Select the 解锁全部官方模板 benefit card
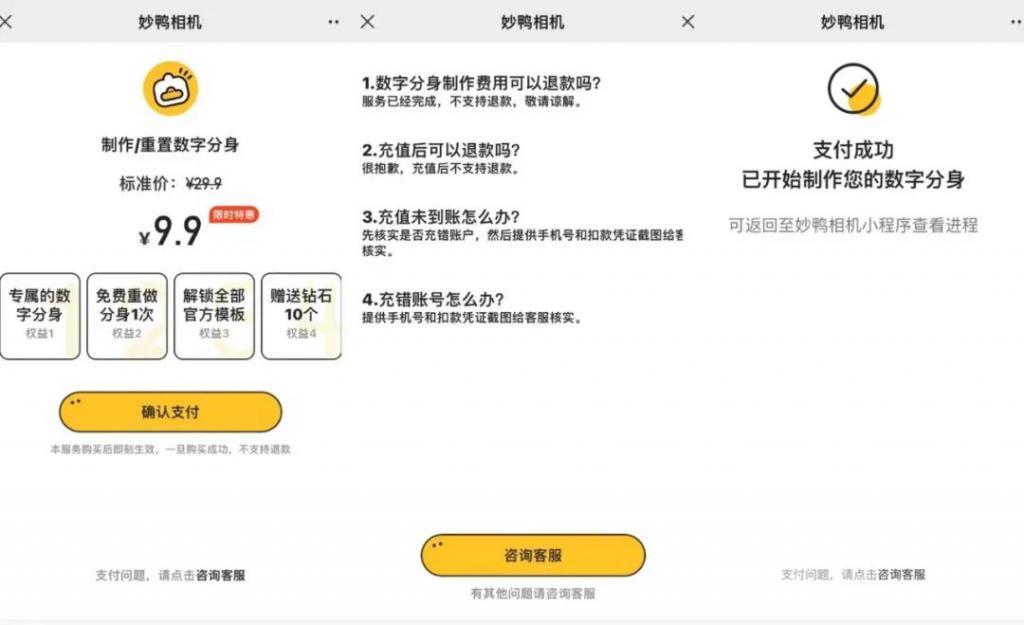 click(215, 315)
